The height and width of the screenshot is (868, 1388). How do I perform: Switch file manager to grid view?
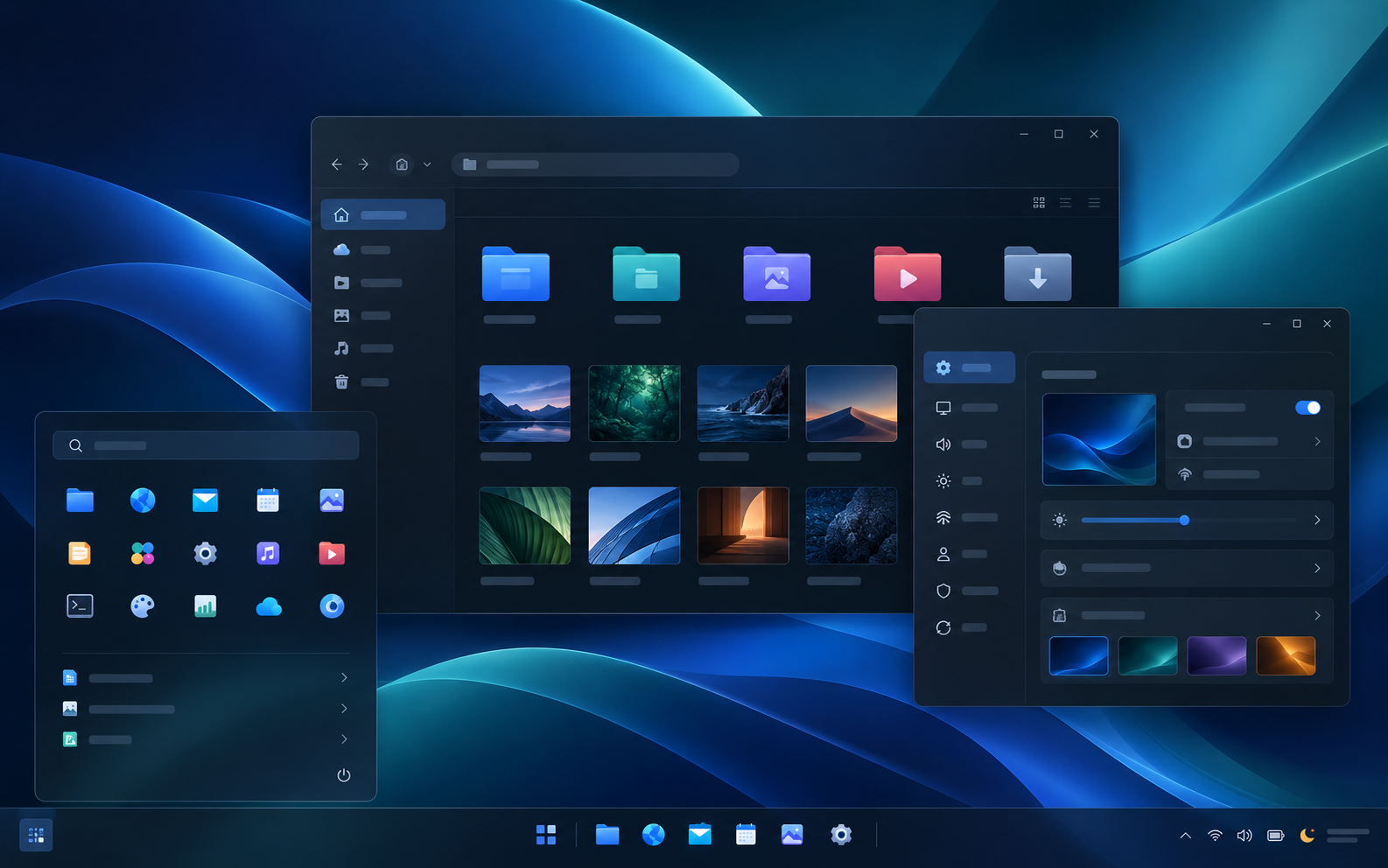pos(1039,203)
